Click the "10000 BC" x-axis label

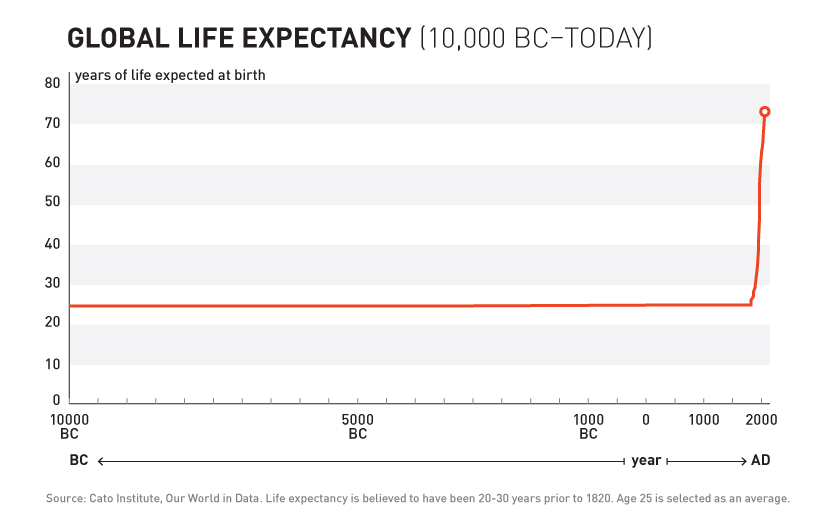pos(70,426)
